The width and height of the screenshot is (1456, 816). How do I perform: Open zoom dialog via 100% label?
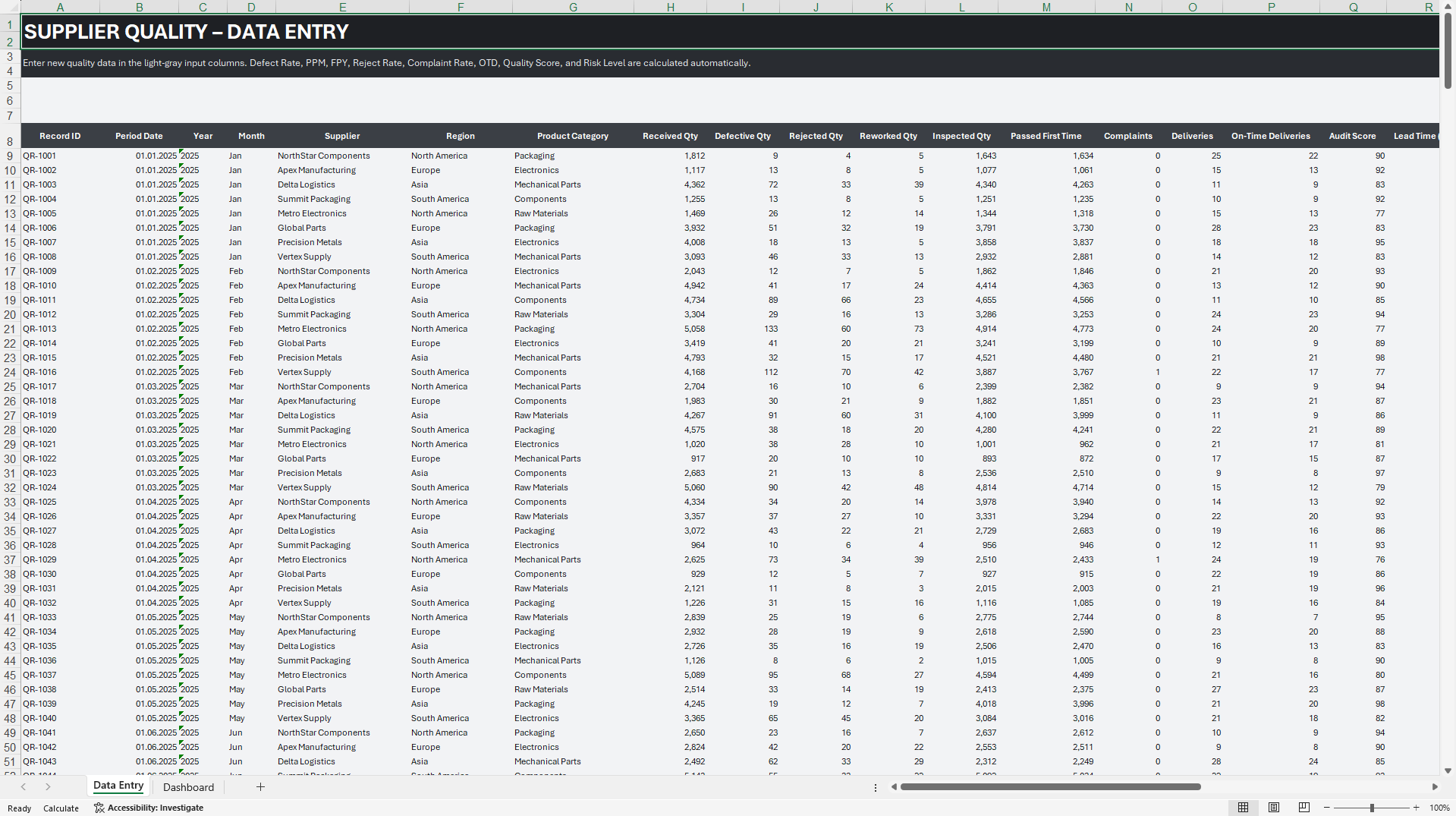click(1439, 808)
